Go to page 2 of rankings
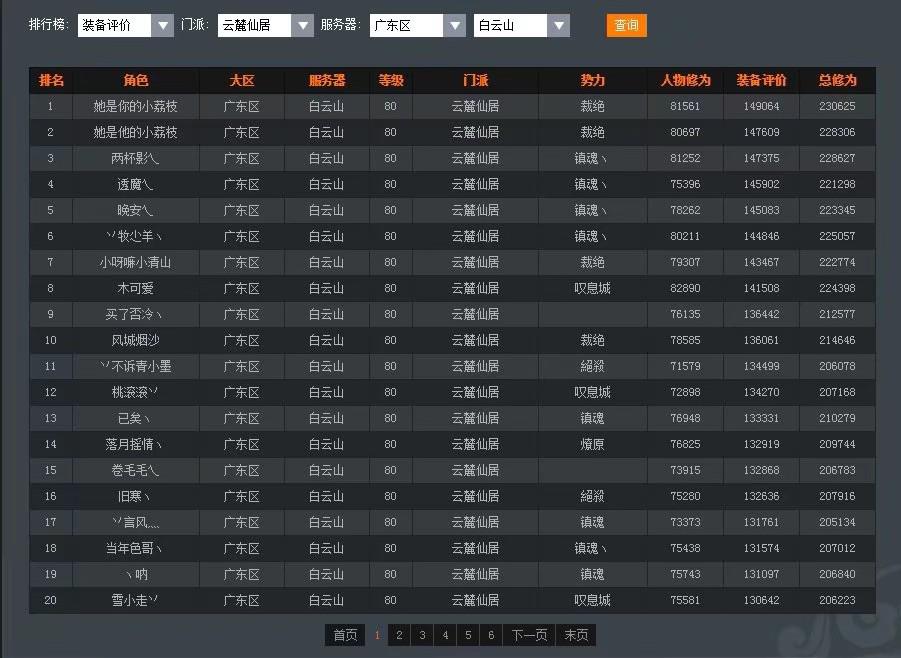The height and width of the screenshot is (658, 901). (399, 635)
